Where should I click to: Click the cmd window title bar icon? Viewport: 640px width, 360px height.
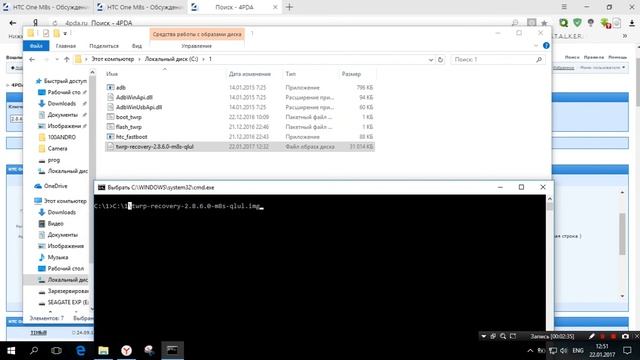pyautogui.click(x=101, y=187)
